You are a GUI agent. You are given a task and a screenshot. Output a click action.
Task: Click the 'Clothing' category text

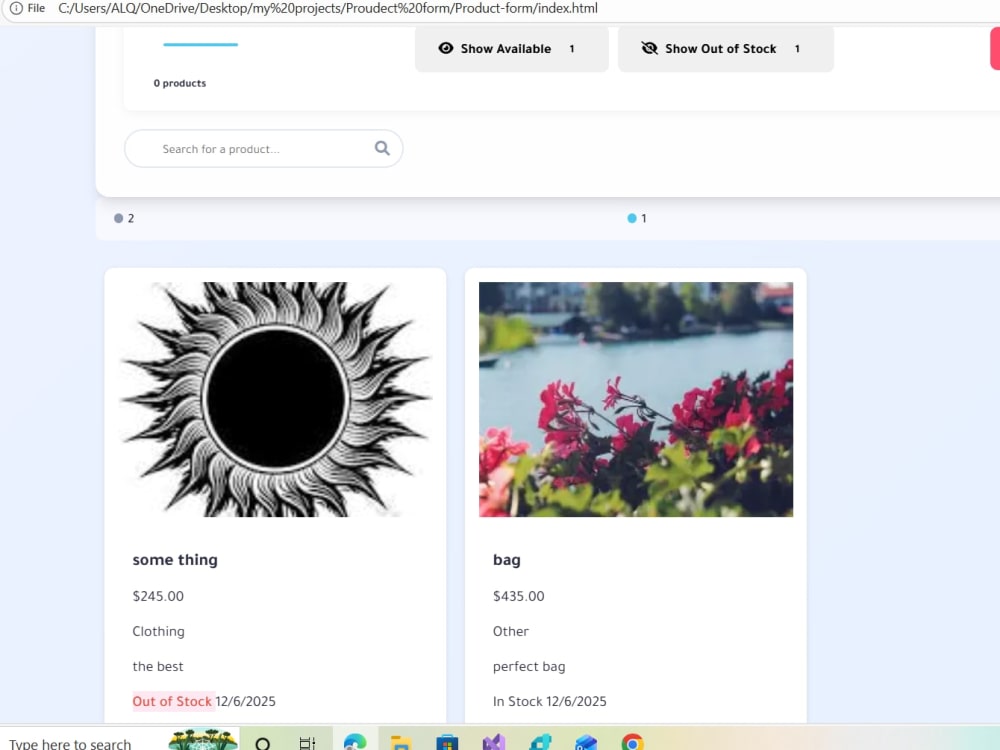[x=158, y=631]
